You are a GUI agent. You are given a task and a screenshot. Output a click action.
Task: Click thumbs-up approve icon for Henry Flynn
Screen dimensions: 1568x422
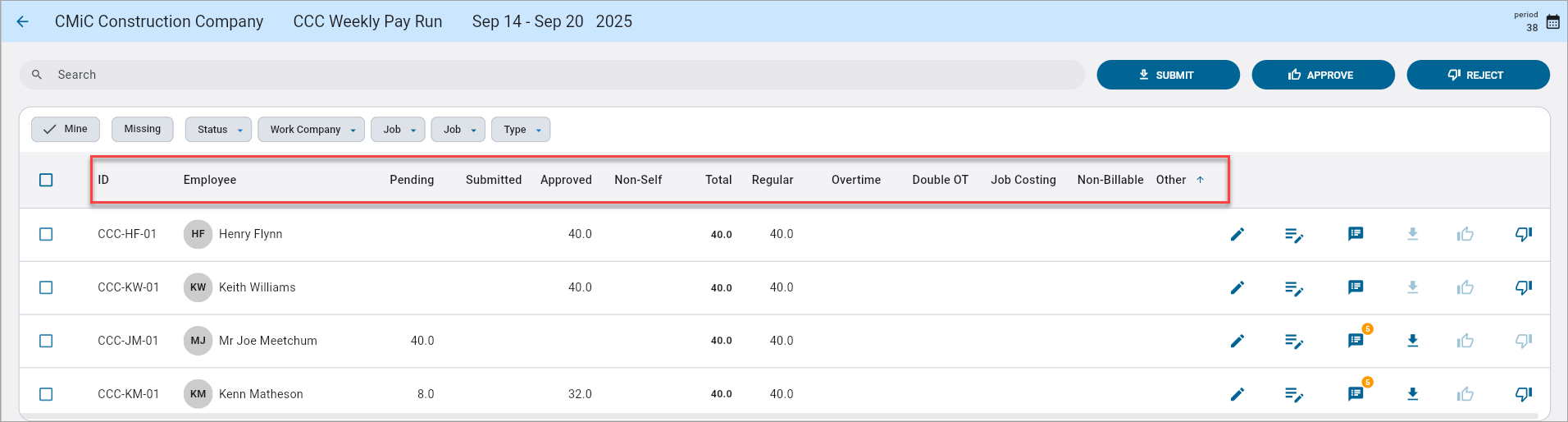coord(1465,235)
